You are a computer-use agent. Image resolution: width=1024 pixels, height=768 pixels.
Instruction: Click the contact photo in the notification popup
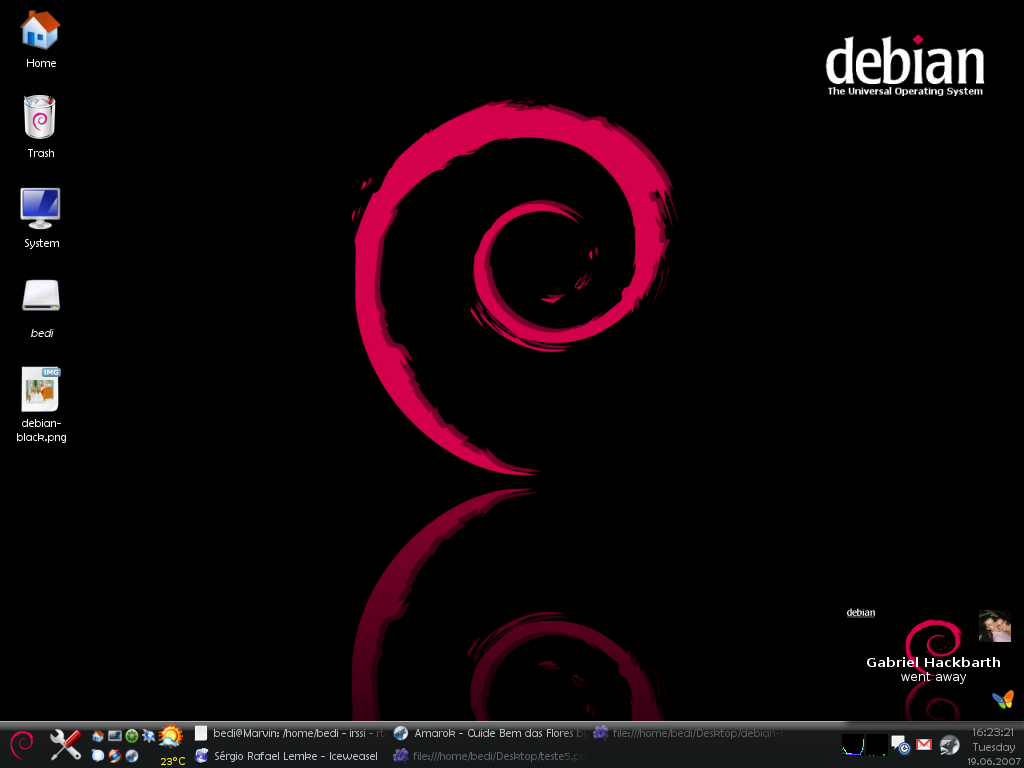tap(994, 626)
